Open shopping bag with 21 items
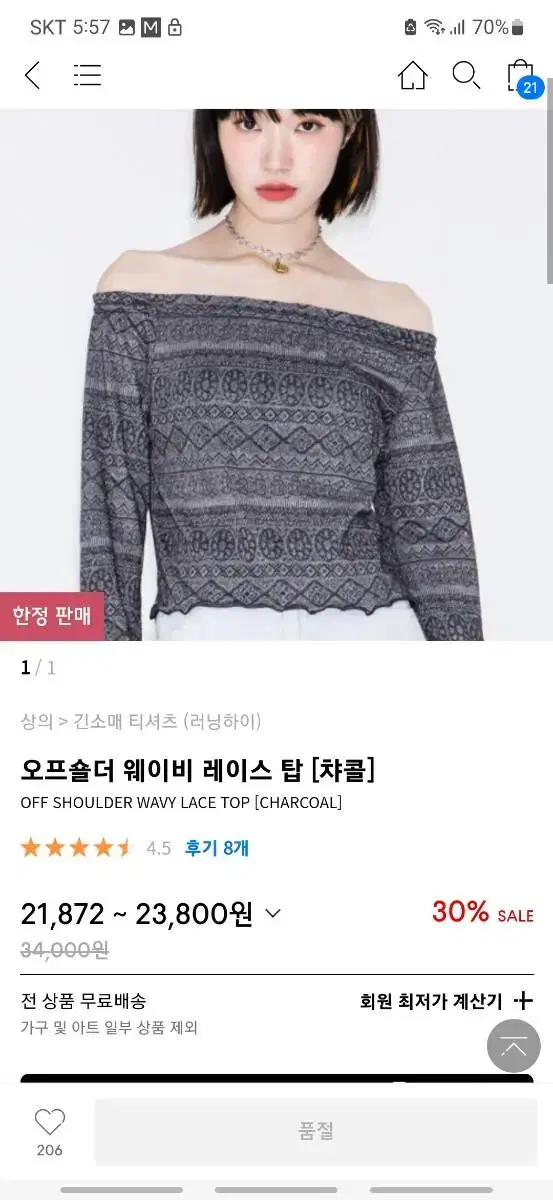This screenshot has width=553, height=1200. click(x=521, y=77)
